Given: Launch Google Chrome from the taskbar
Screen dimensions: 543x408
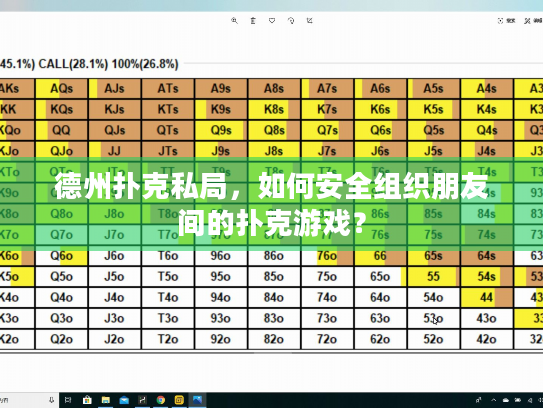Looking at the screenshot, I should click(161, 400).
